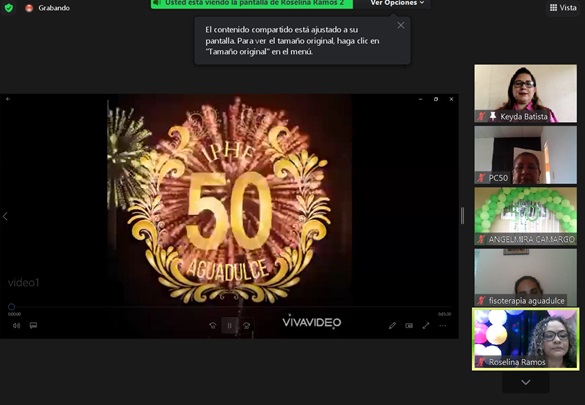
Task: Select Keyda Batista's video thumbnail
Action: (x=525, y=93)
